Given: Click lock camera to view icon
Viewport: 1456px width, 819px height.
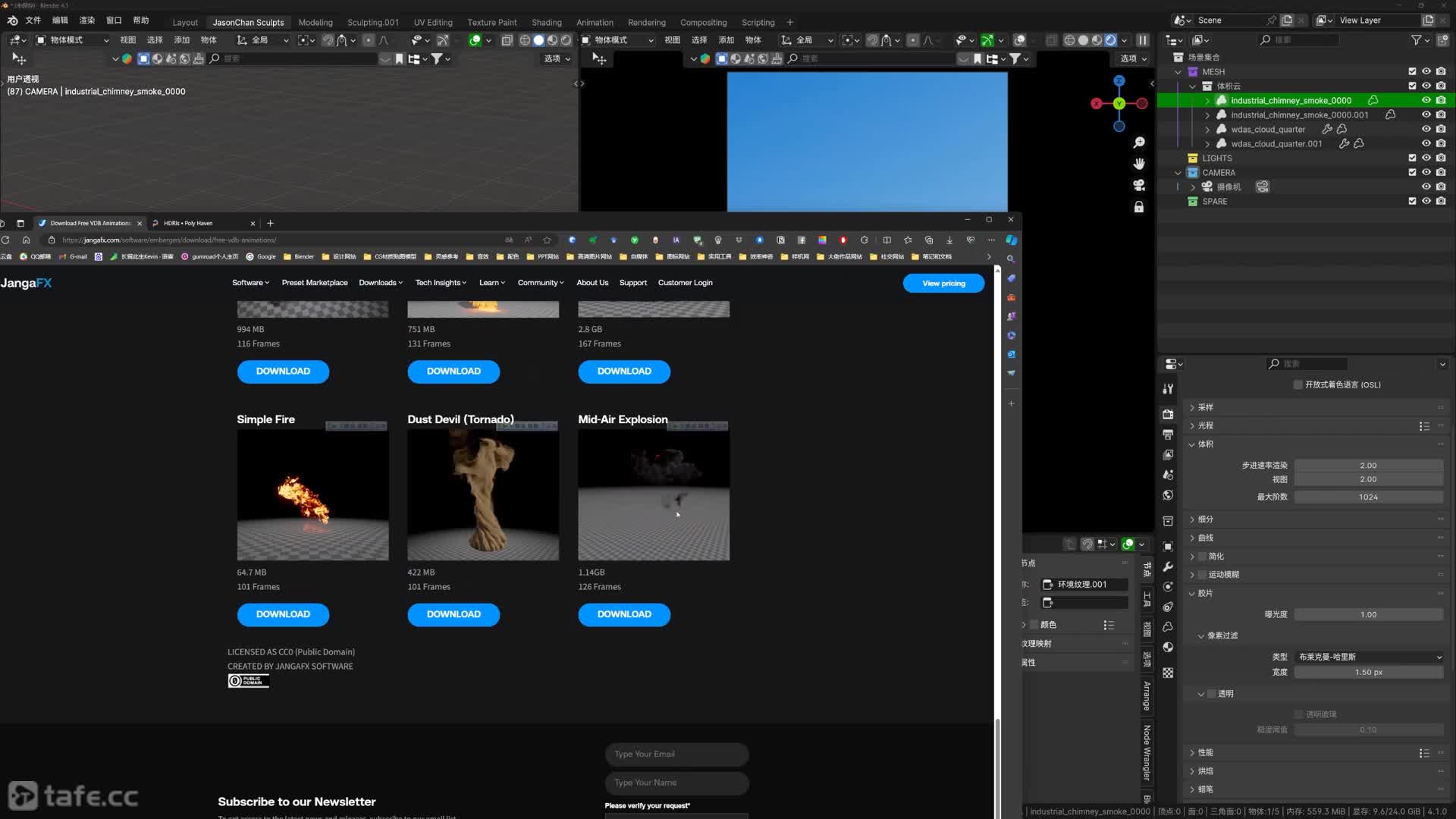Looking at the screenshot, I should pos(1139,206).
